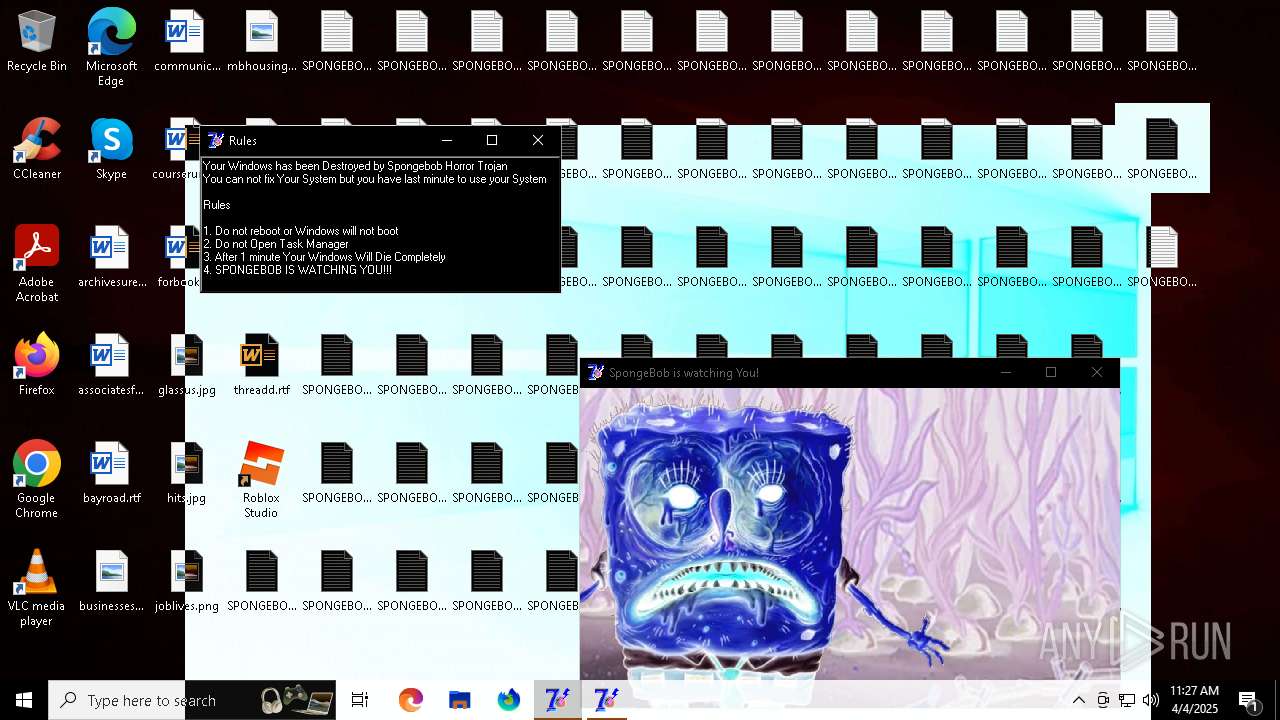The width and height of the screenshot is (1280, 720).
Task: Maximize the 'SpongeBob is watching You!' window
Action: coord(1051,372)
